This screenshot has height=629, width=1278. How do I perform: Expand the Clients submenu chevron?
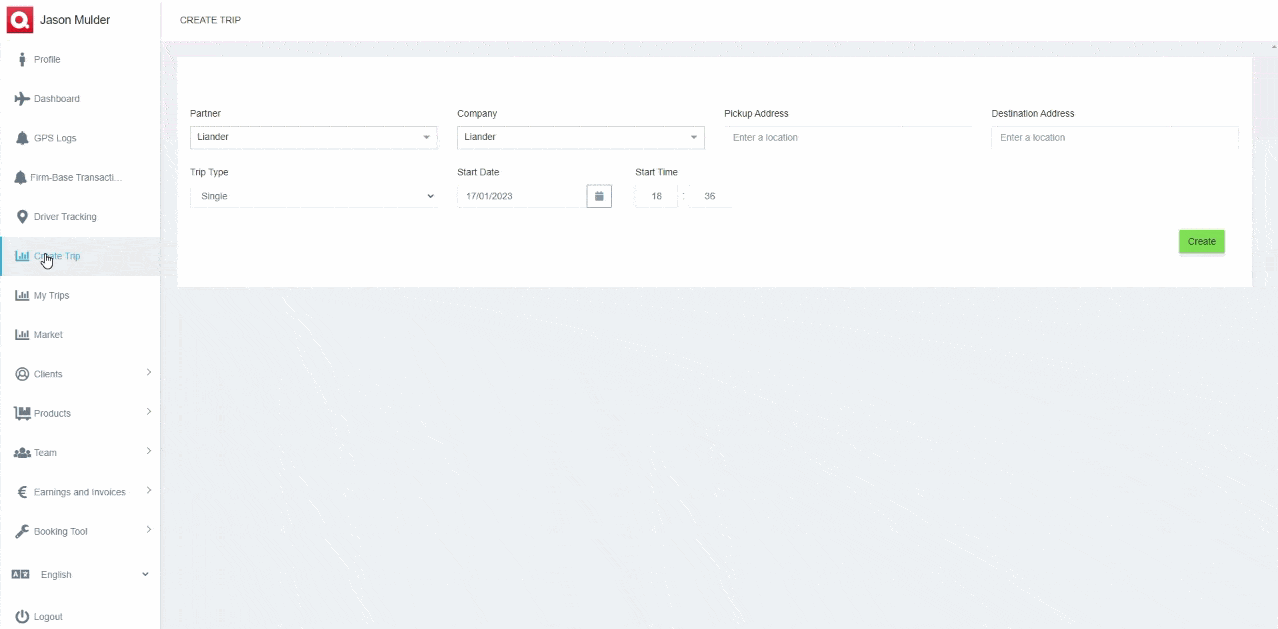[148, 372]
